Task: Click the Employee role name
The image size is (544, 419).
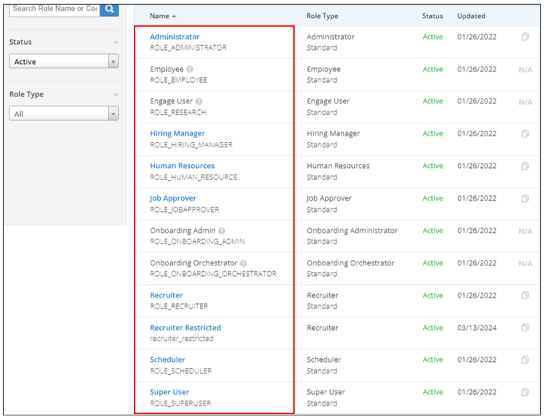Action: [x=167, y=69]
